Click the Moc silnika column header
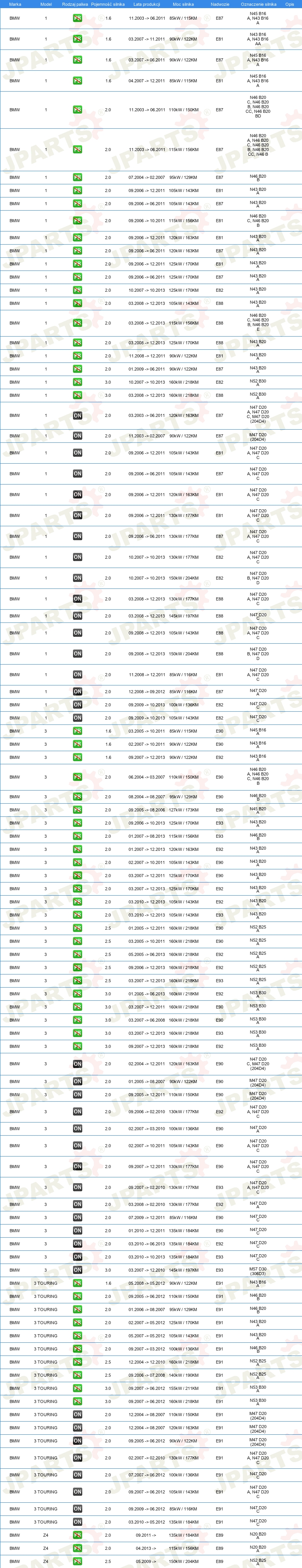The image size is (302, 1568). tap(183, 4)
